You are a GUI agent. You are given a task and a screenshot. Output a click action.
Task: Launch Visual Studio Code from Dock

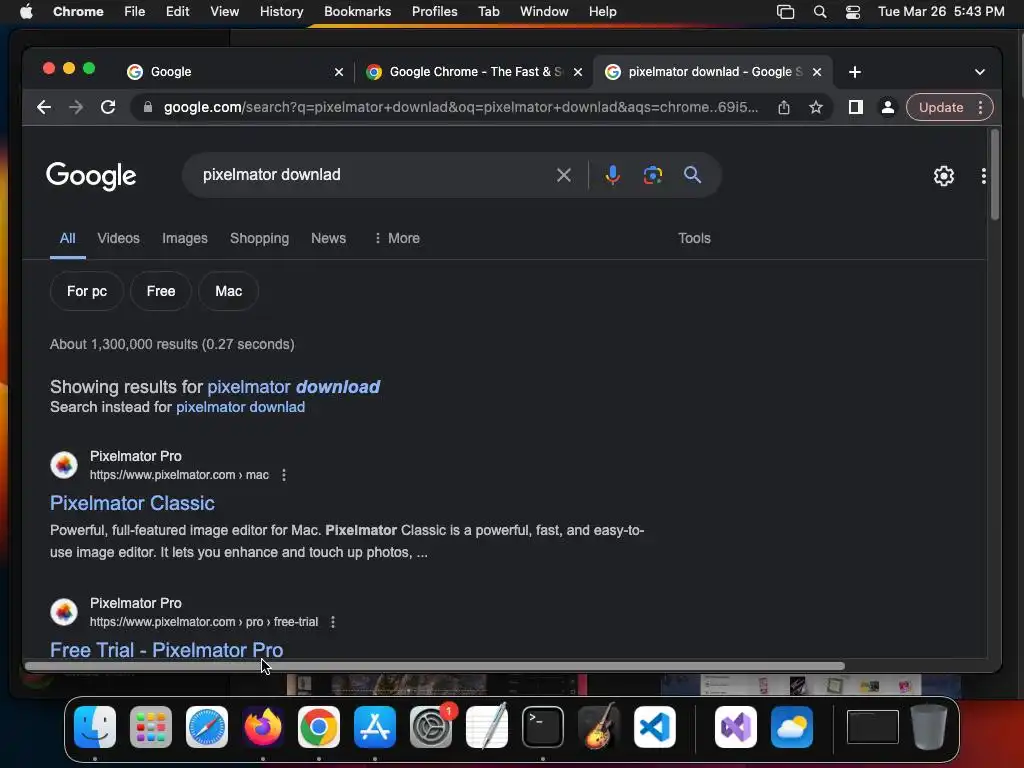pyautogui.click(x=655, y=726)
